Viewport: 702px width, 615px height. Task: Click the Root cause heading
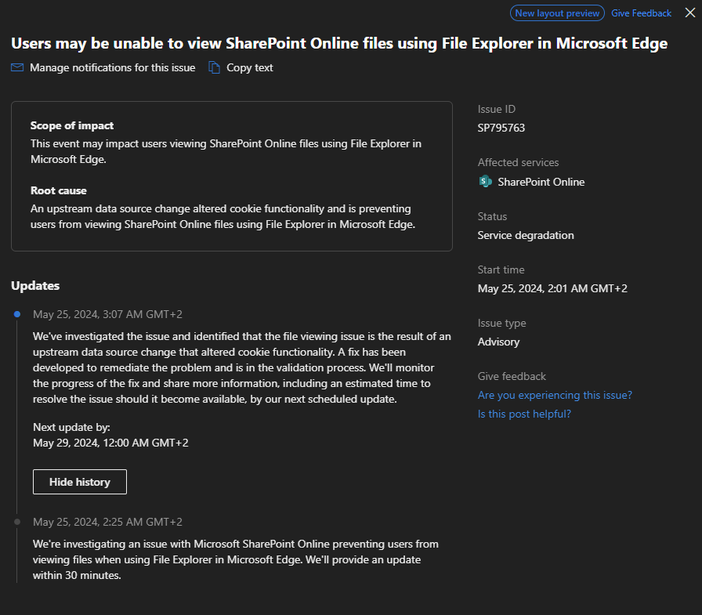tap(58, 191)
